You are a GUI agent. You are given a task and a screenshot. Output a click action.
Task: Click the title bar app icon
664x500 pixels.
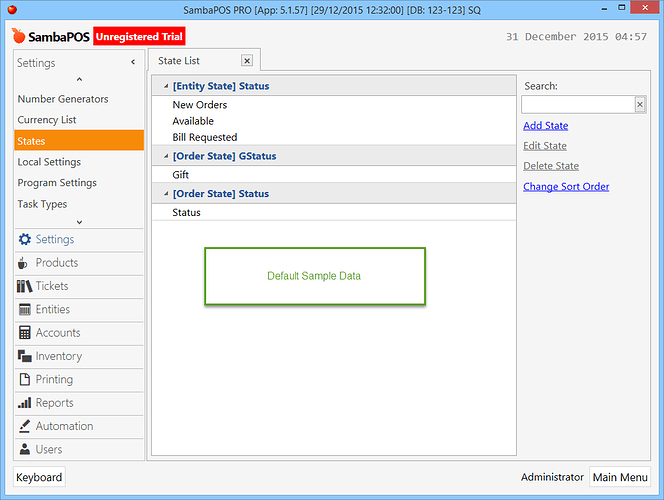click(12, 9)
